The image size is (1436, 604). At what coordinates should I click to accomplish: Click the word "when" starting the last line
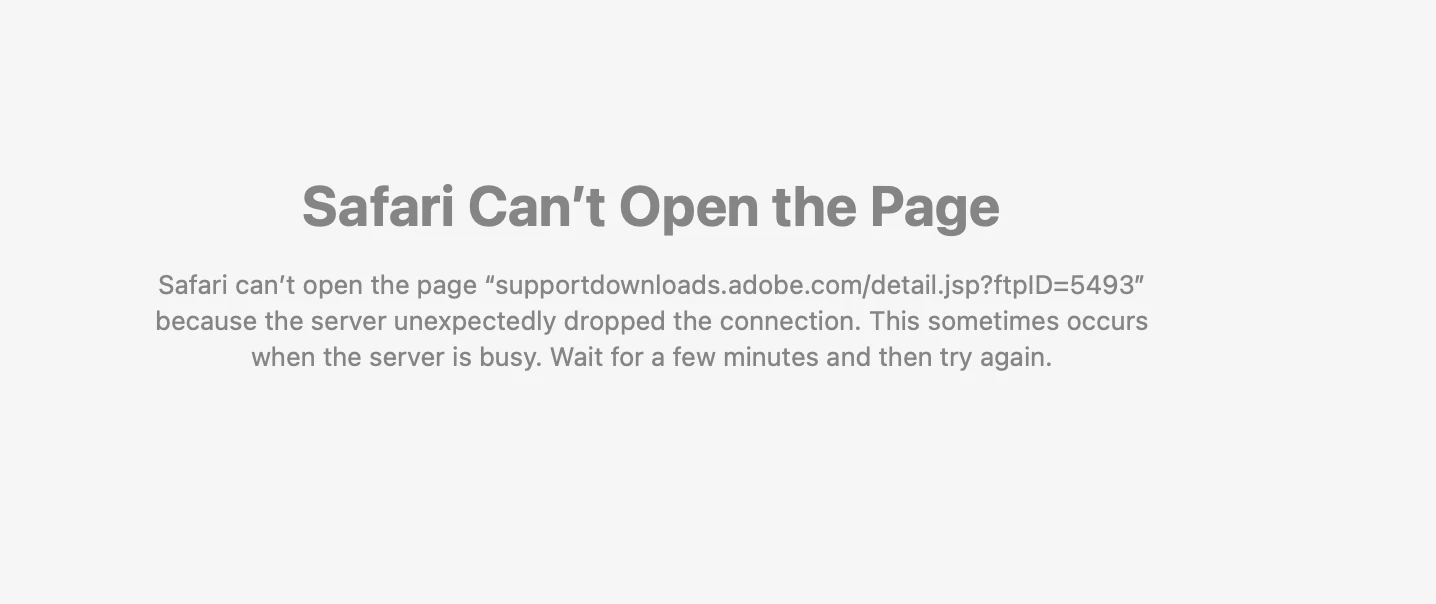click(x=283, y=357)
